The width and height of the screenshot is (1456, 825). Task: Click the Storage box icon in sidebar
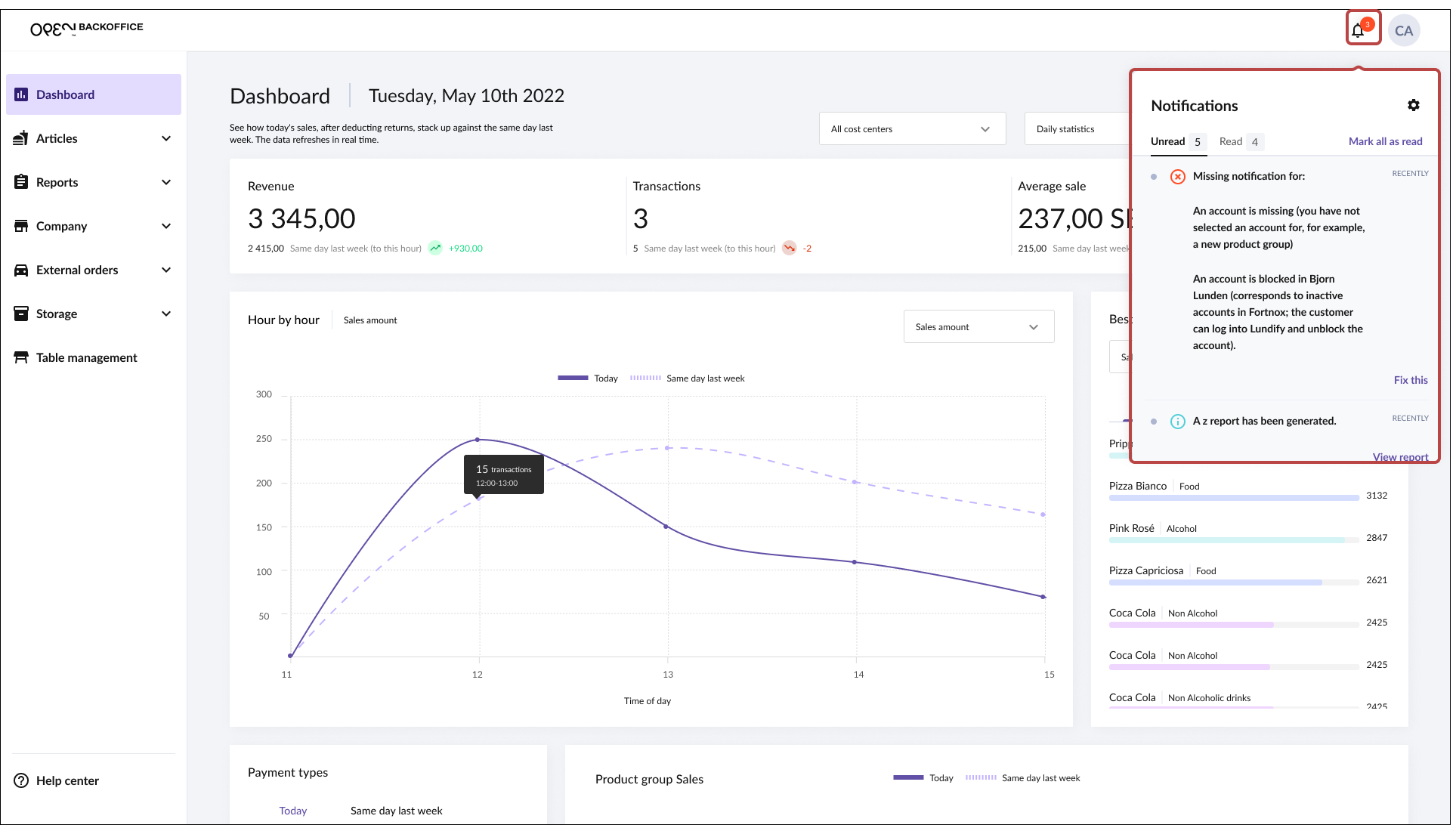[21, 314]
